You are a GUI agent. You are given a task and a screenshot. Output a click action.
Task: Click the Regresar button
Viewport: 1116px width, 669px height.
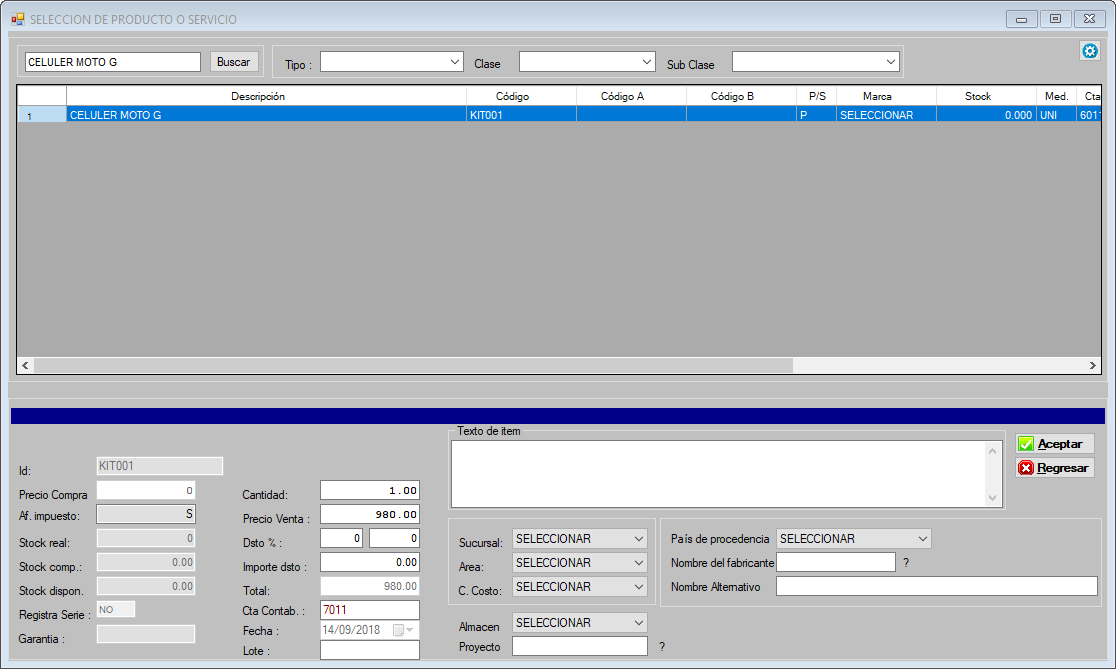pos(1055,468)
